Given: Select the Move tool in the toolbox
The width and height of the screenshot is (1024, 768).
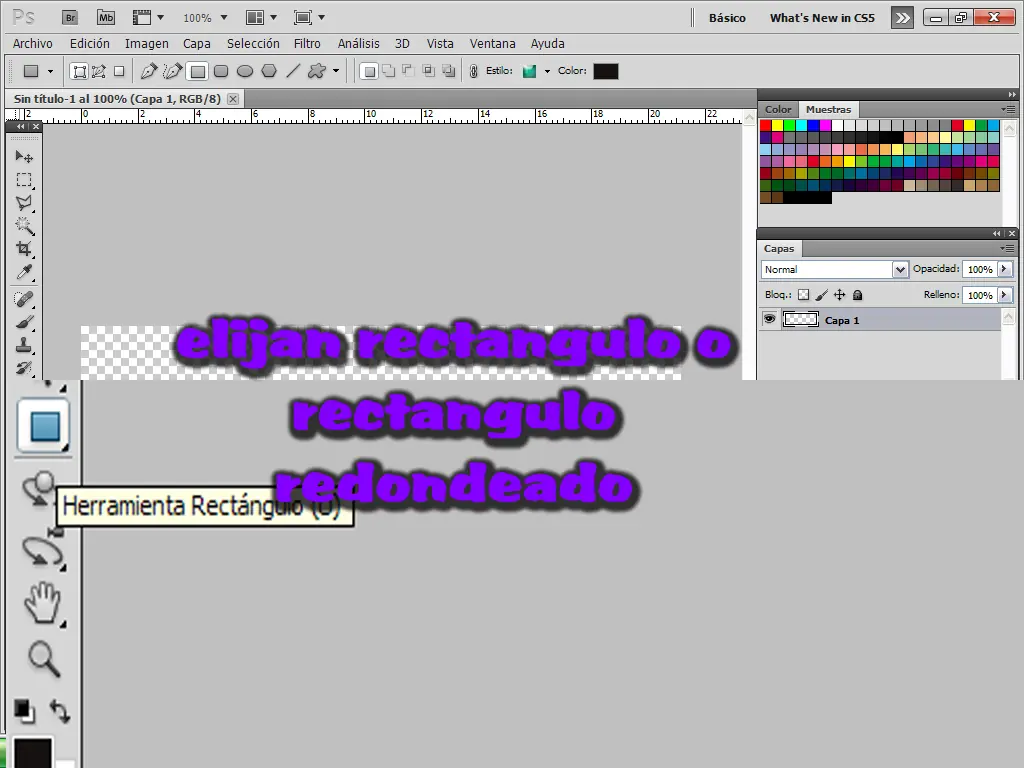Looking at the screenshot, I should tap(24, 156).
